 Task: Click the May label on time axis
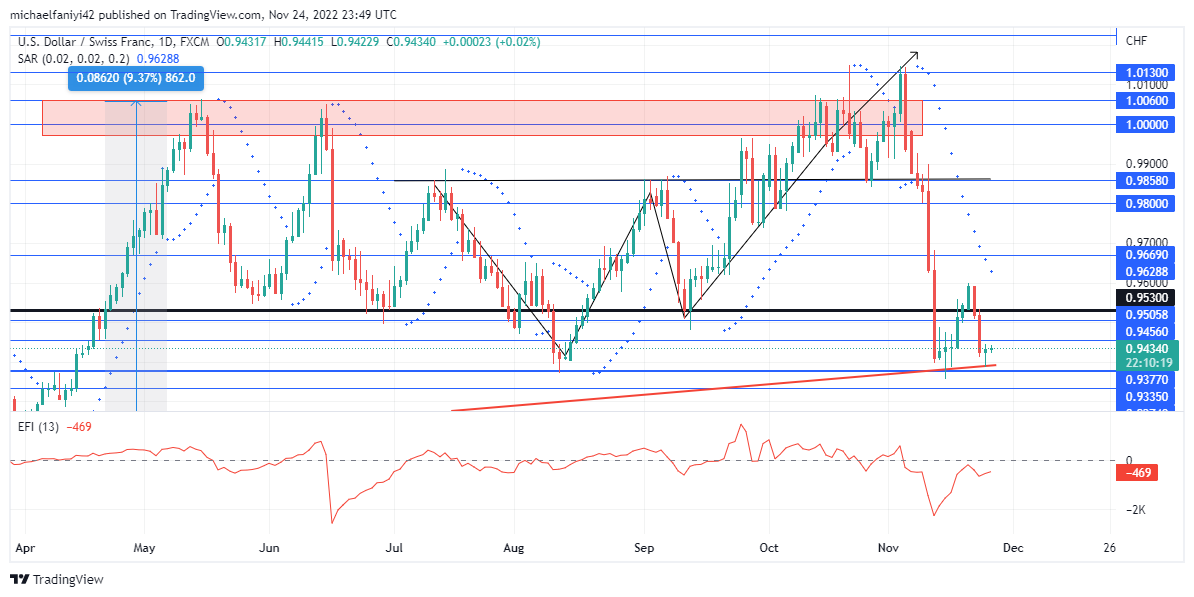point(144,548)
